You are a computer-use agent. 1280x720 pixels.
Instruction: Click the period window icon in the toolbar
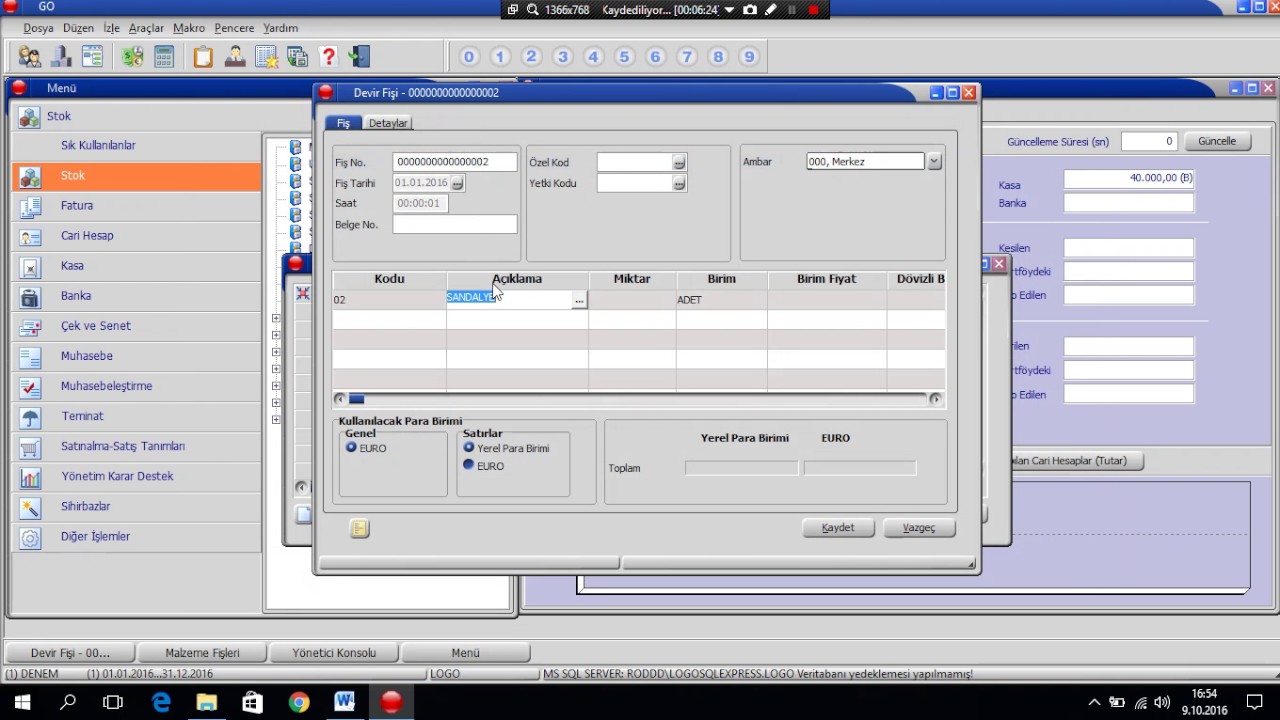(93, 57)
